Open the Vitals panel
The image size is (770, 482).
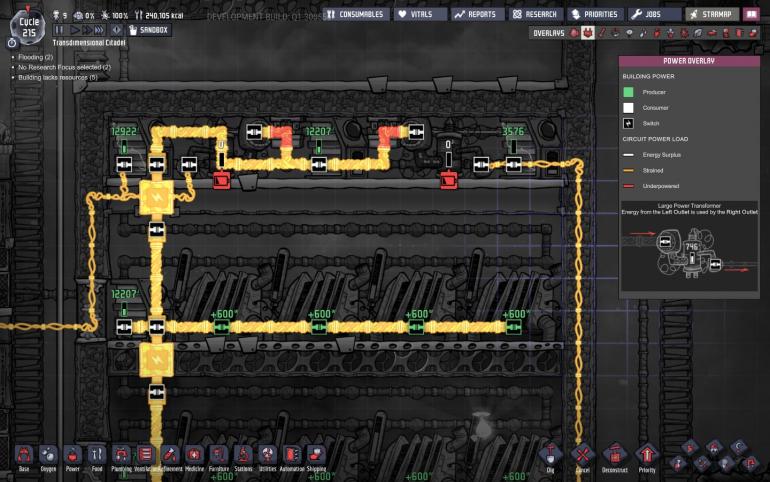click(418, 14)
